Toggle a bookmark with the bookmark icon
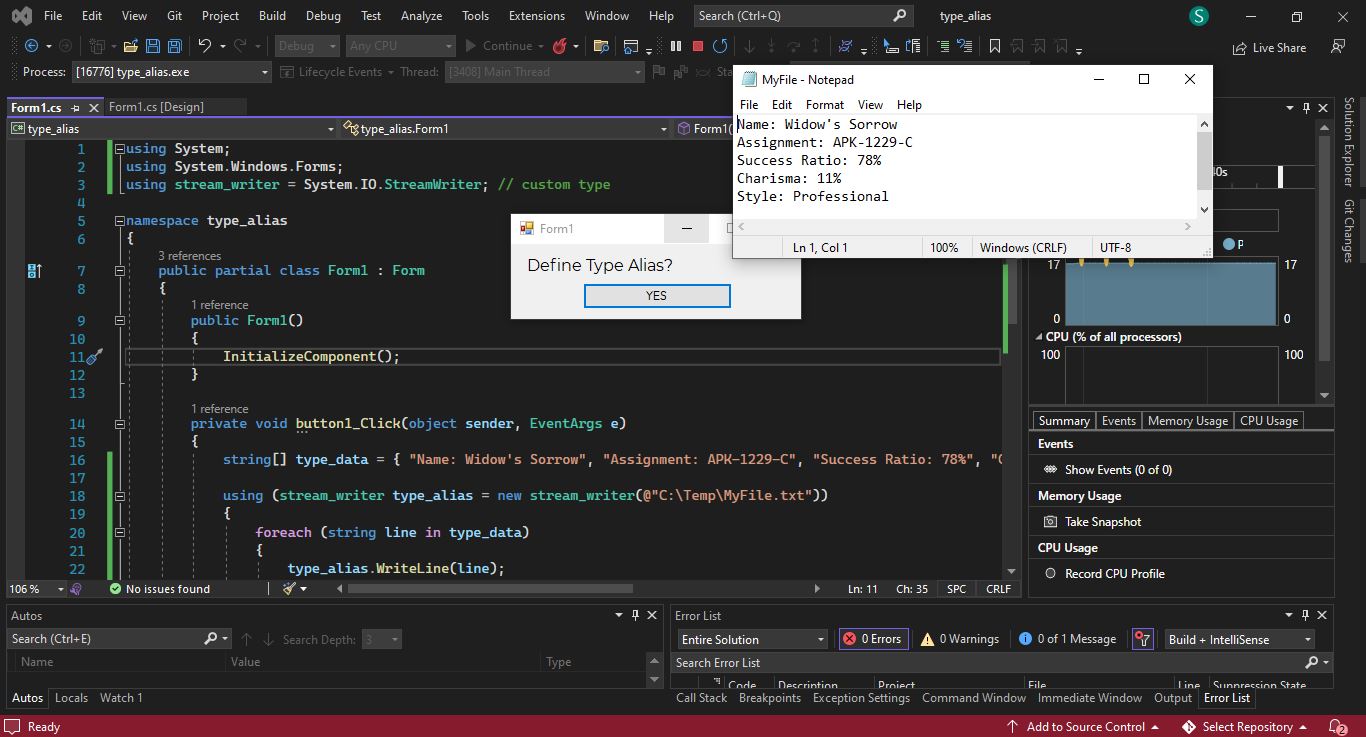Viewport: 1366px width, 737px height. pos(994,46)
